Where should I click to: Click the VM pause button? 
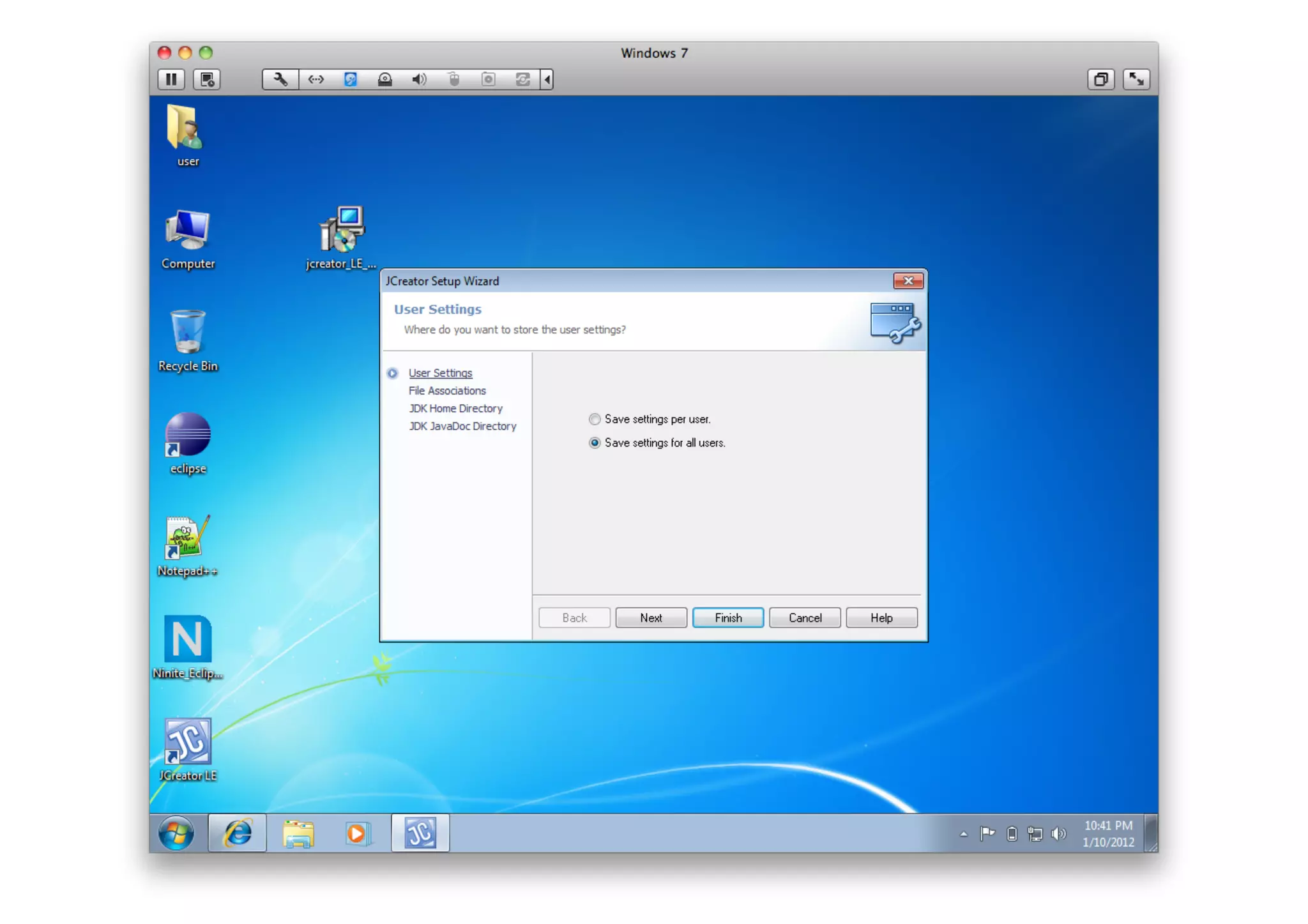pos(171,79)
